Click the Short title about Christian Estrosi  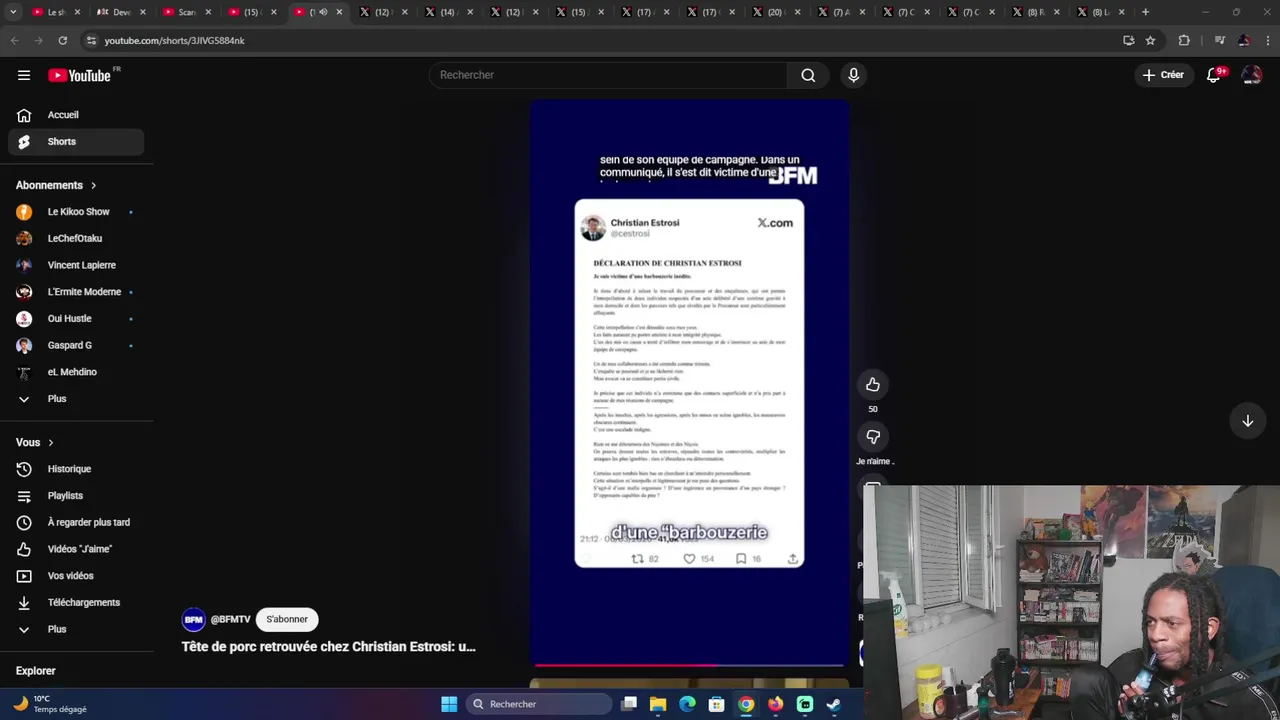coord(328,647)
